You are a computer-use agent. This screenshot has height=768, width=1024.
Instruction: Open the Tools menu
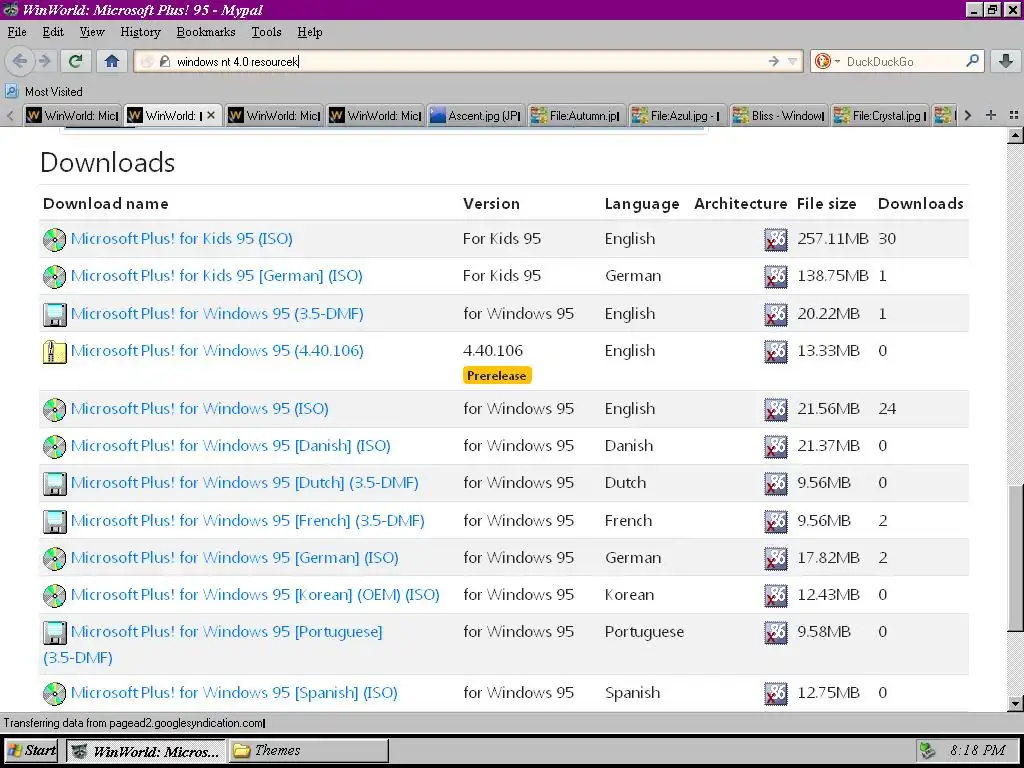[x=266, y=32]
